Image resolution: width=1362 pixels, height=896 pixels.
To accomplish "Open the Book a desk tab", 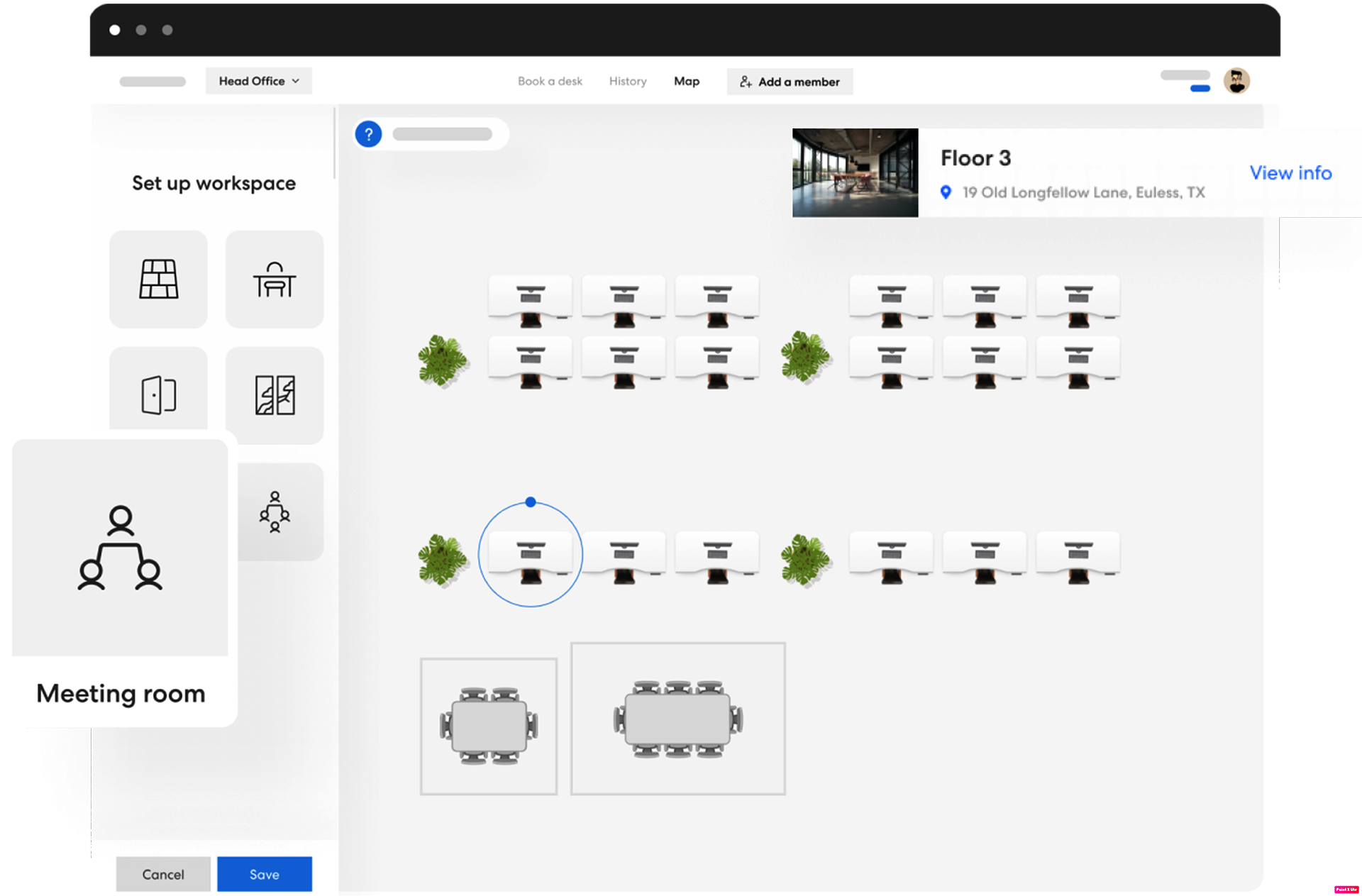I will point(550,82).
